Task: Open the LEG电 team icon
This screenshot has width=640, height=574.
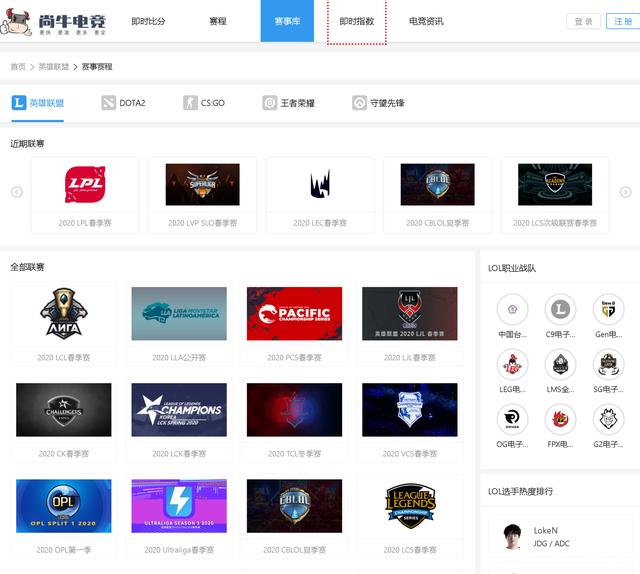Action: (512, 364)
